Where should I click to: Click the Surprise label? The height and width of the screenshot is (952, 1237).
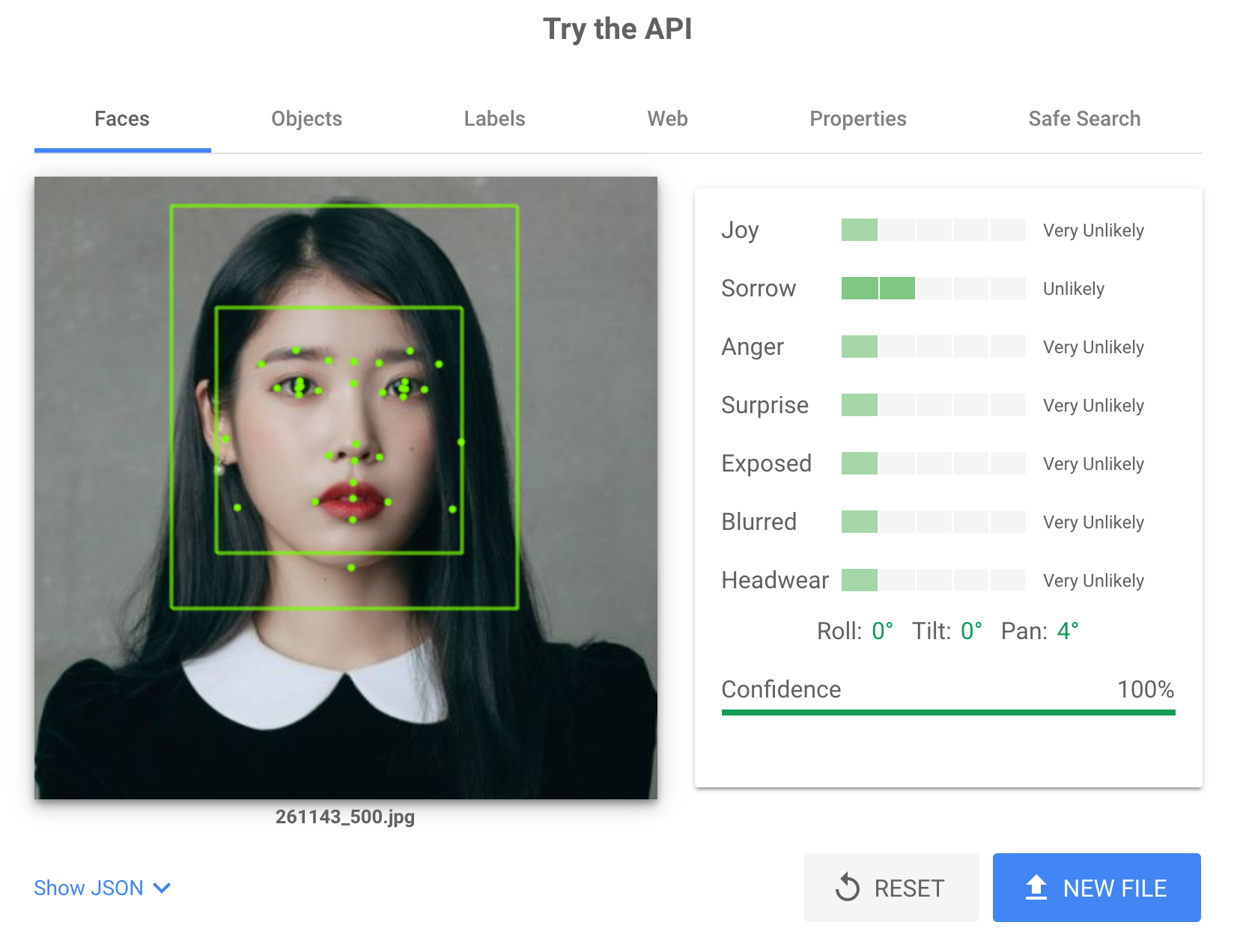765,406
